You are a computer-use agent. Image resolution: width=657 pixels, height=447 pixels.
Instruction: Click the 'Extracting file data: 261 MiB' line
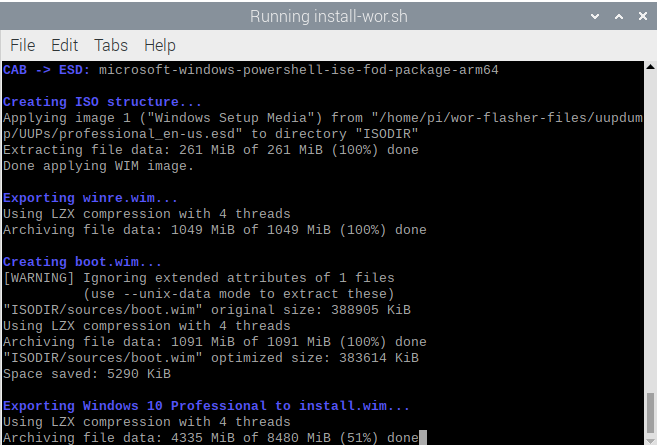210,150
